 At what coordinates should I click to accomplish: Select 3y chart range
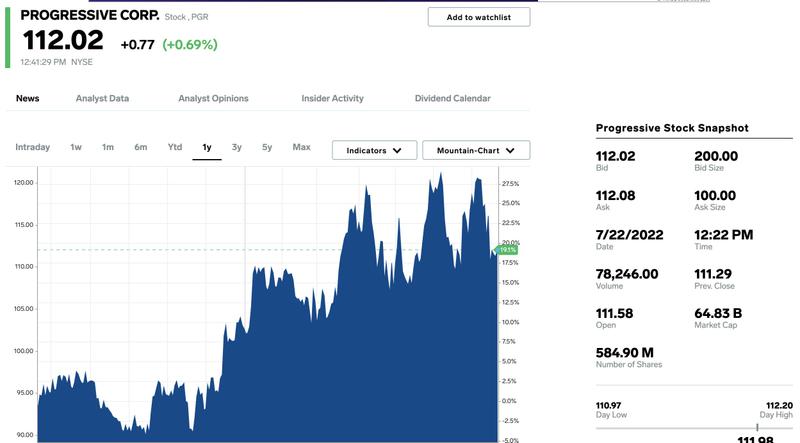pos(237,147)
